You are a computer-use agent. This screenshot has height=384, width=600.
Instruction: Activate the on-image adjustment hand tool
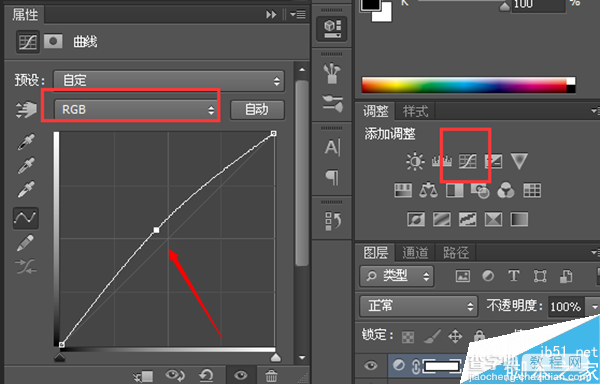click(26, 109)
